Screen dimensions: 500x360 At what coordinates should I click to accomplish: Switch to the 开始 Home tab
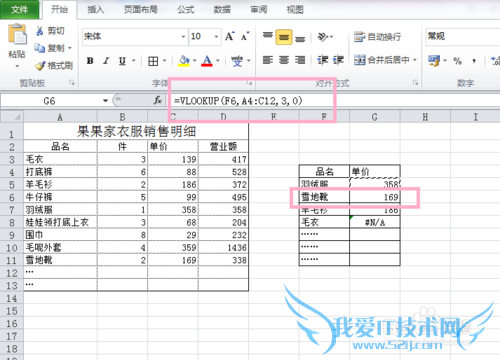(59, 9)
